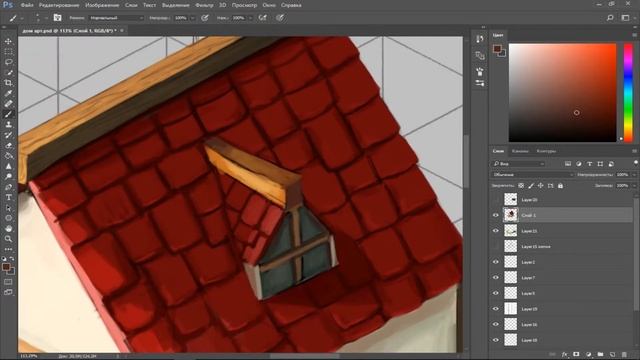Toggle lock all padlock icon
The image size is (640, 360).
pos(560,186)
